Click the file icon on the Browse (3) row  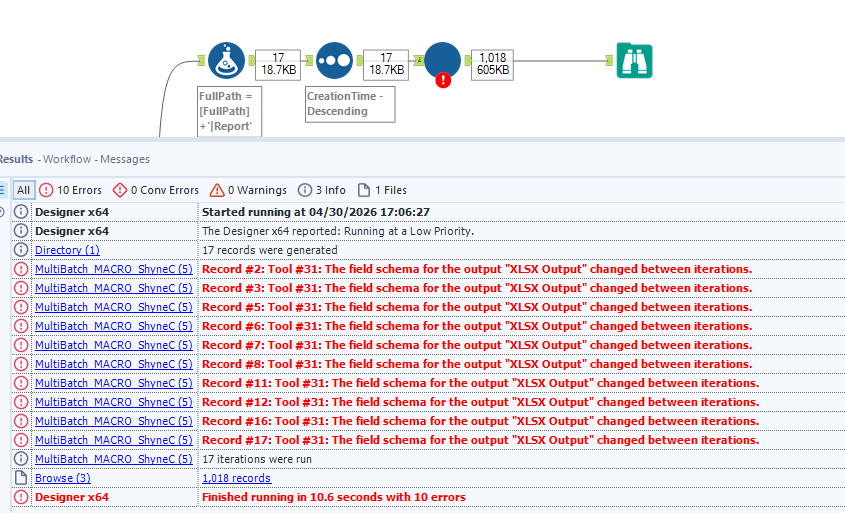tap(21, 478)
